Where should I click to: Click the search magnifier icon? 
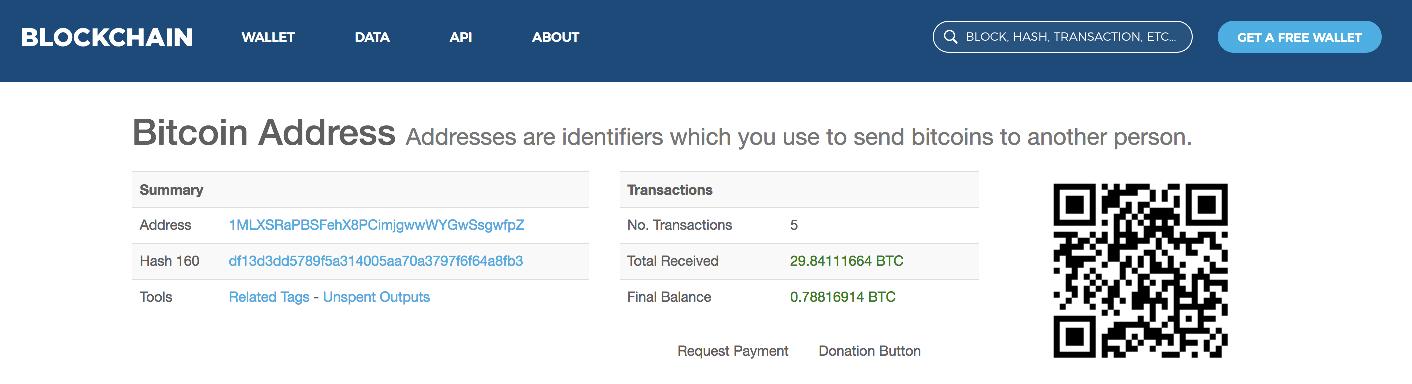point(949,37)
